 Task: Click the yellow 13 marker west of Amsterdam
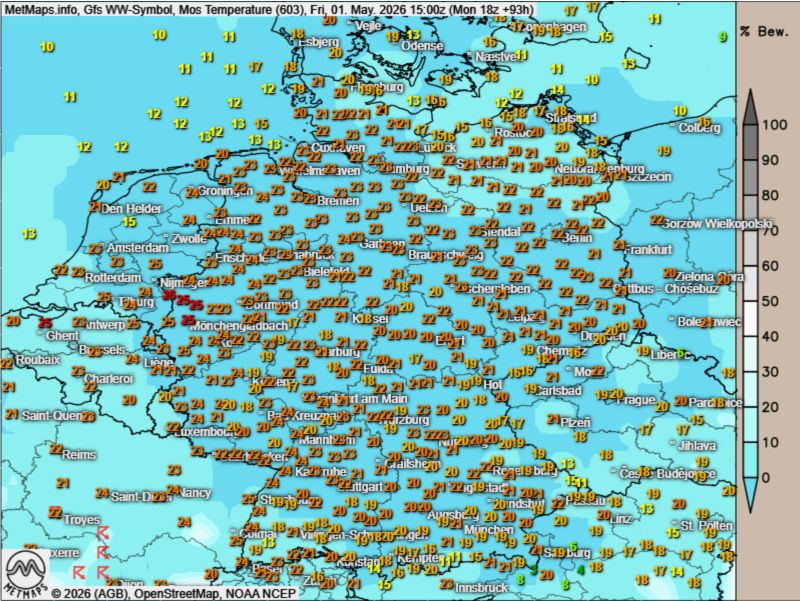(29, 233)
